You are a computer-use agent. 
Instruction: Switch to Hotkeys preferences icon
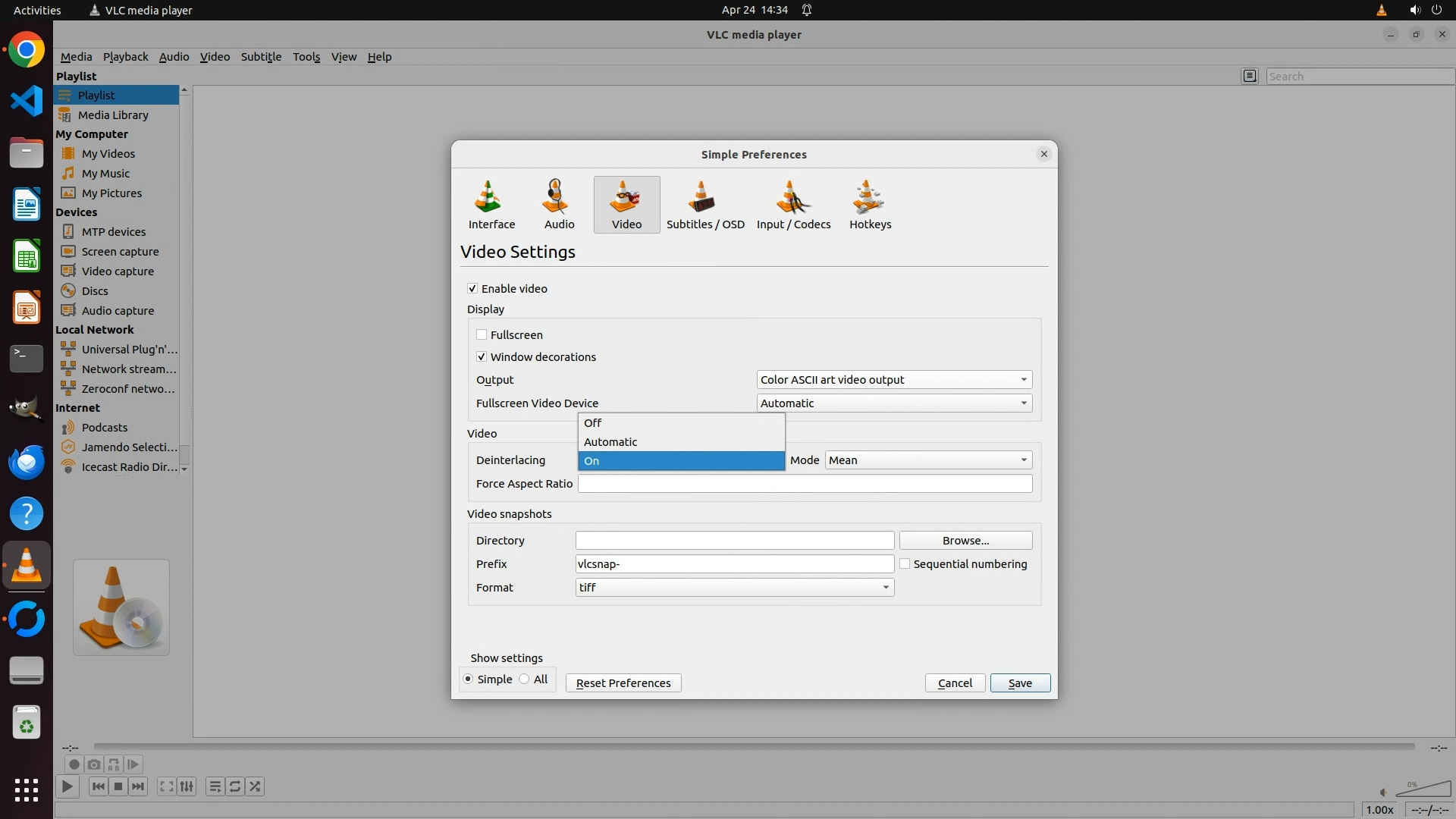click(870, 204)
